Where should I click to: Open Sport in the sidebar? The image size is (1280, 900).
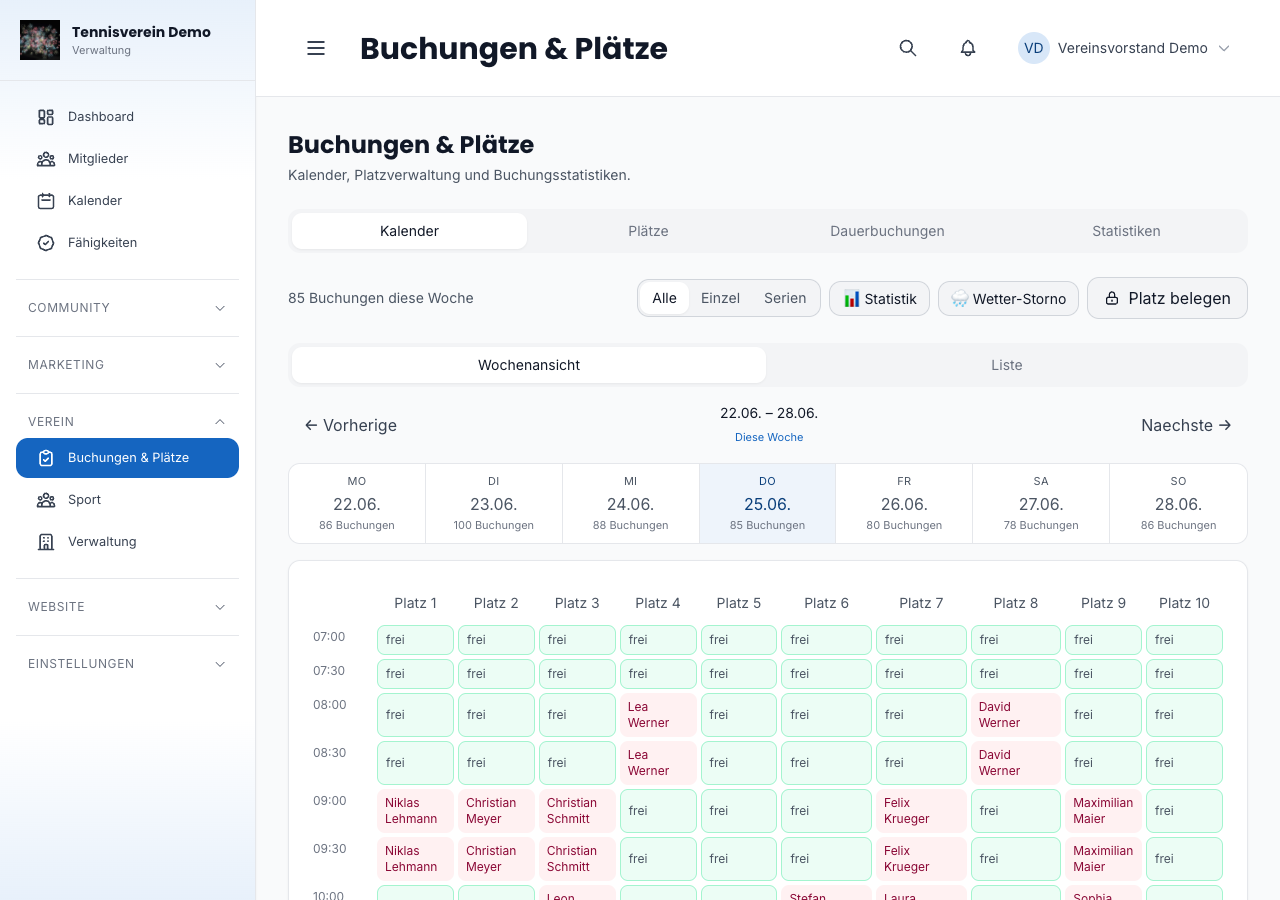click(127, 500)
